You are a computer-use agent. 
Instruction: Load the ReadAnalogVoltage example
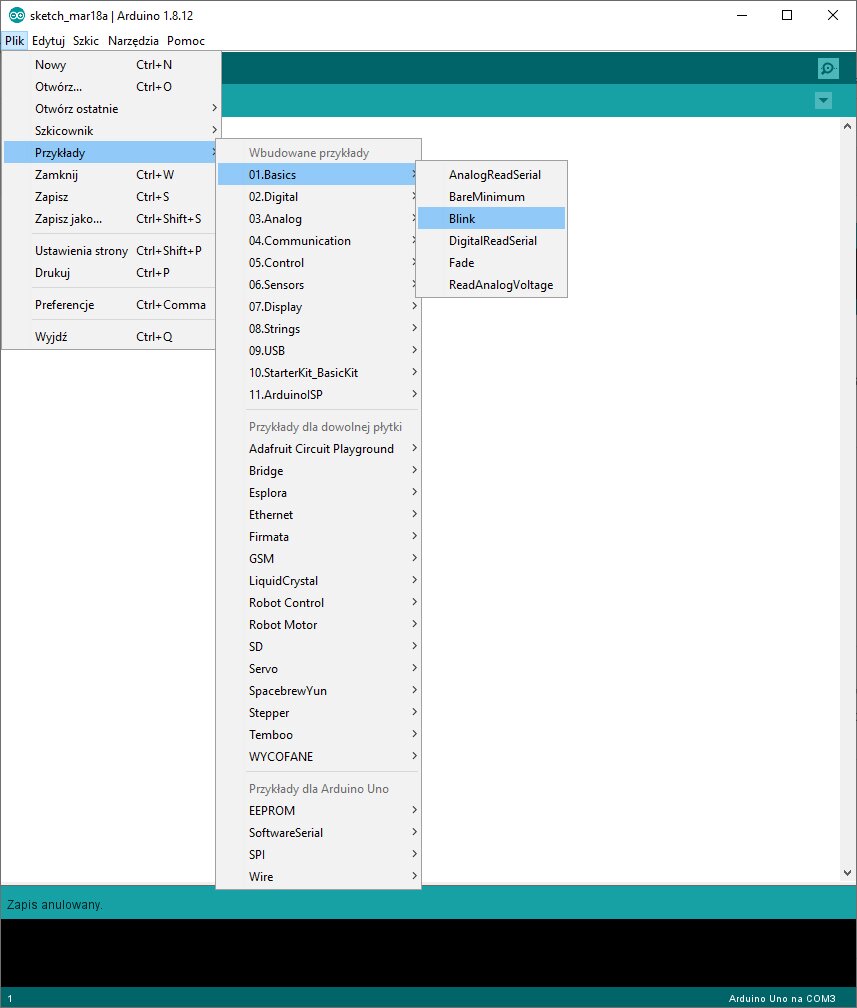(492, 285)
